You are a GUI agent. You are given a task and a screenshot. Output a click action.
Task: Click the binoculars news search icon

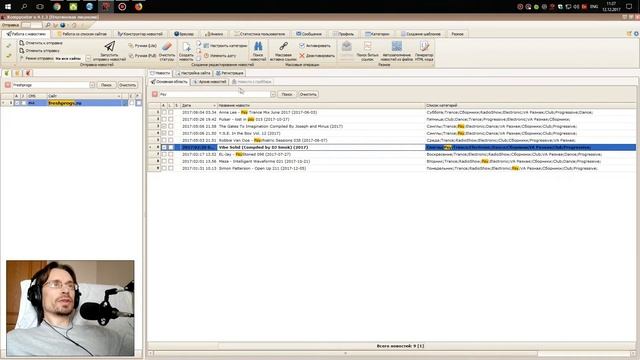258,46
